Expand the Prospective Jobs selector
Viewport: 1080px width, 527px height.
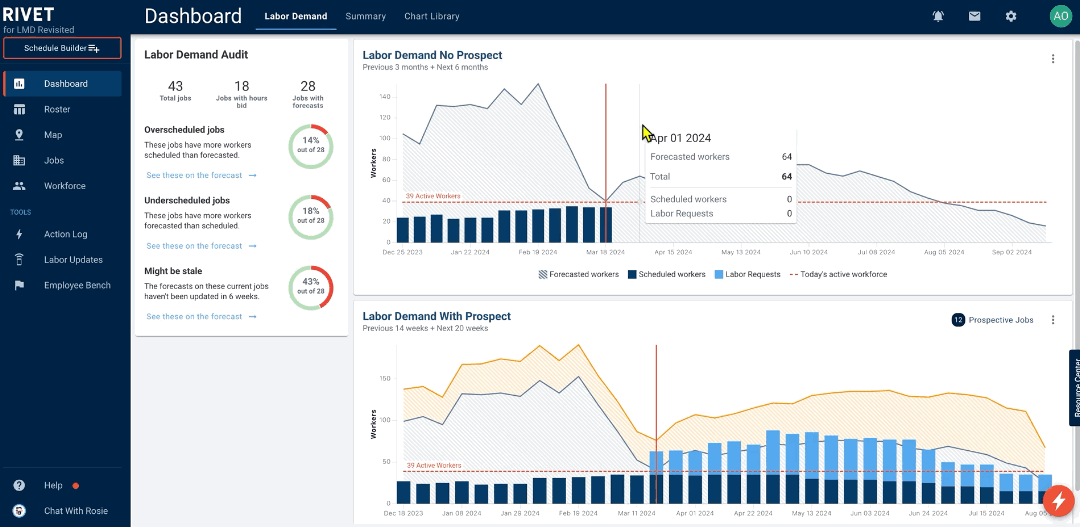(x=993, y=320)
